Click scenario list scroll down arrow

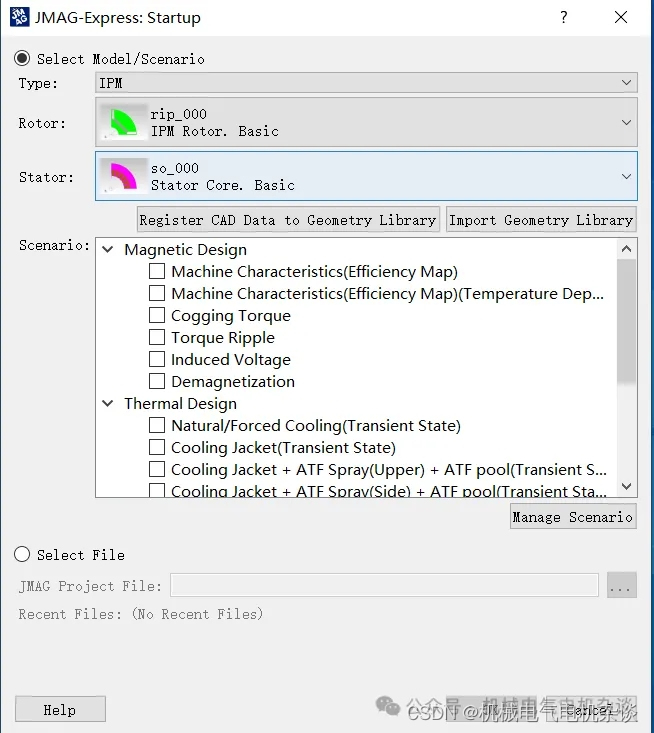626,486
